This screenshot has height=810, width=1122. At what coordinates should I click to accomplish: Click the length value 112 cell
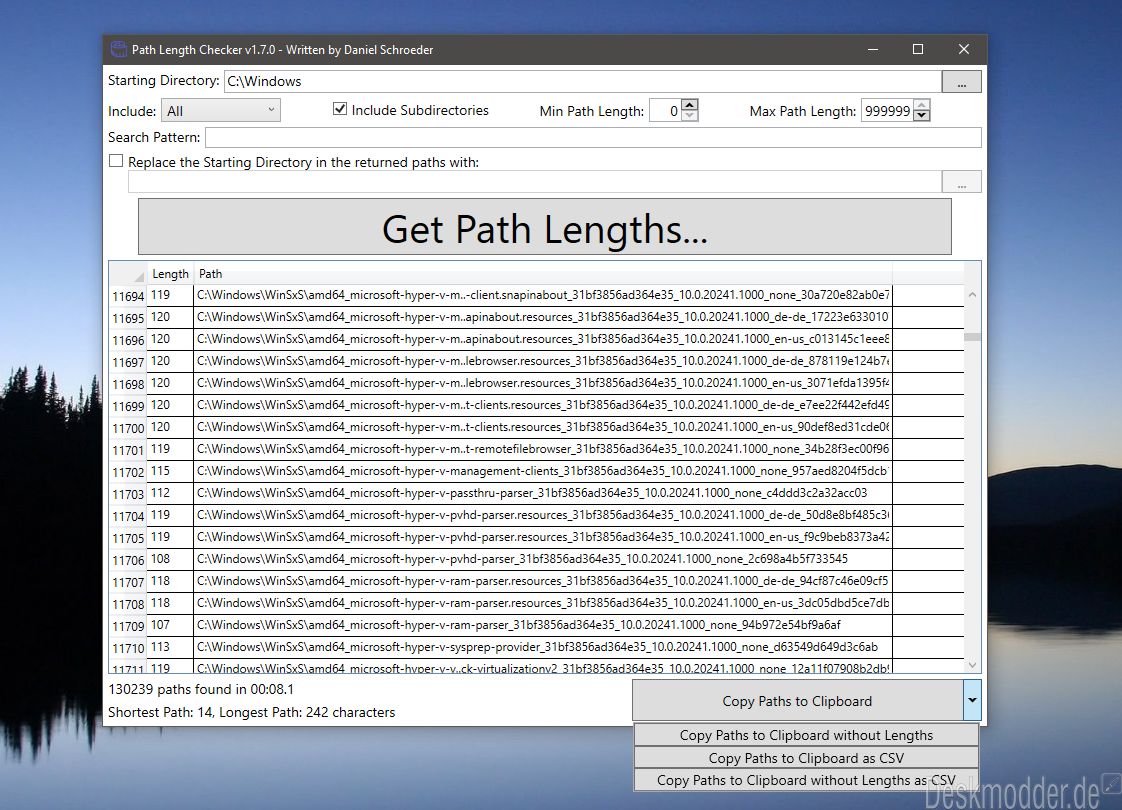click(x=170, y=493)
